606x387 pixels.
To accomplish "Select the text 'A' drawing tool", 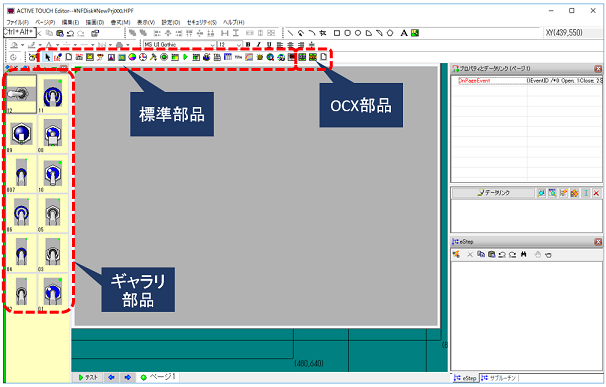I will (x=403, y=33).
